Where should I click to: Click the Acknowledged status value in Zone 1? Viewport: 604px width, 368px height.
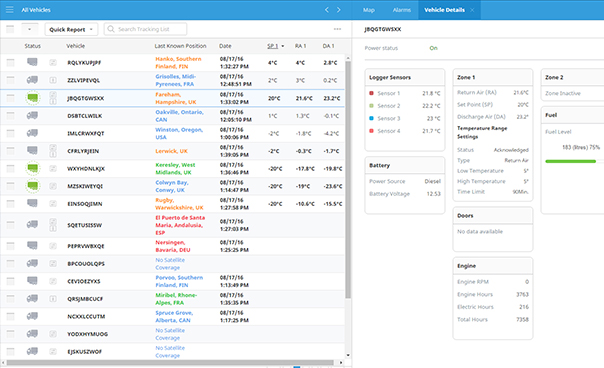click(x=511, y=150)
